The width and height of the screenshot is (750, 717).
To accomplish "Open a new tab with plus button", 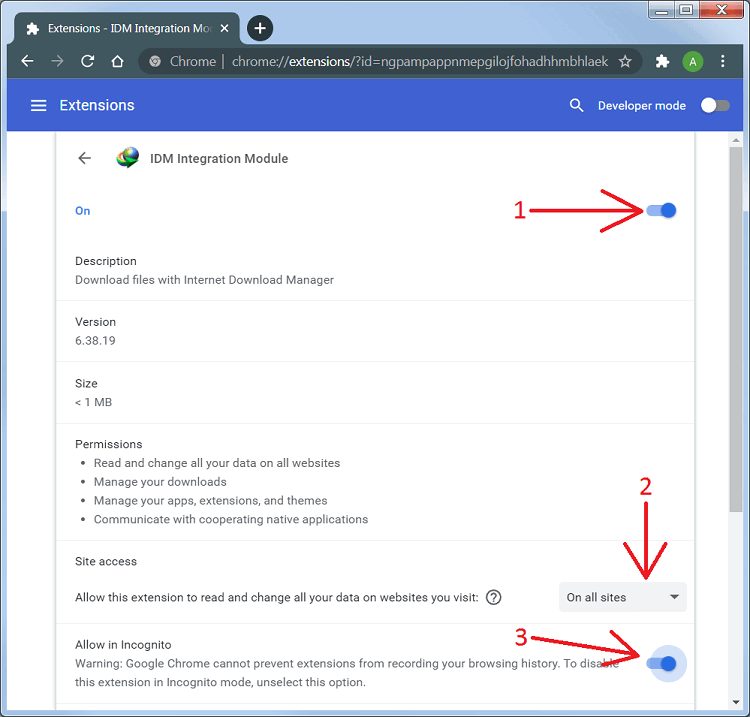I will click(x=260, y=28).
